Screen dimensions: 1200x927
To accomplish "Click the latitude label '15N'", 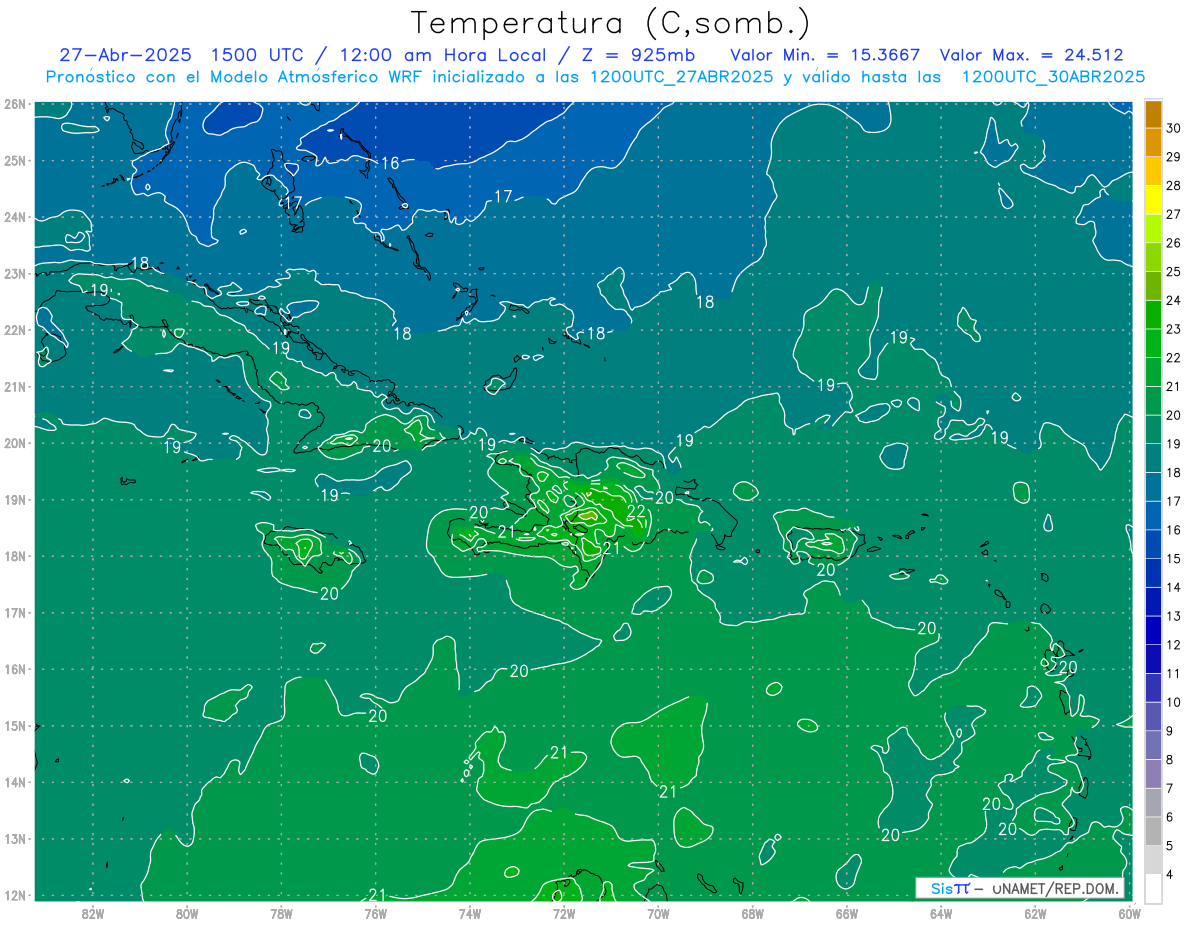I will pos(14,726).
